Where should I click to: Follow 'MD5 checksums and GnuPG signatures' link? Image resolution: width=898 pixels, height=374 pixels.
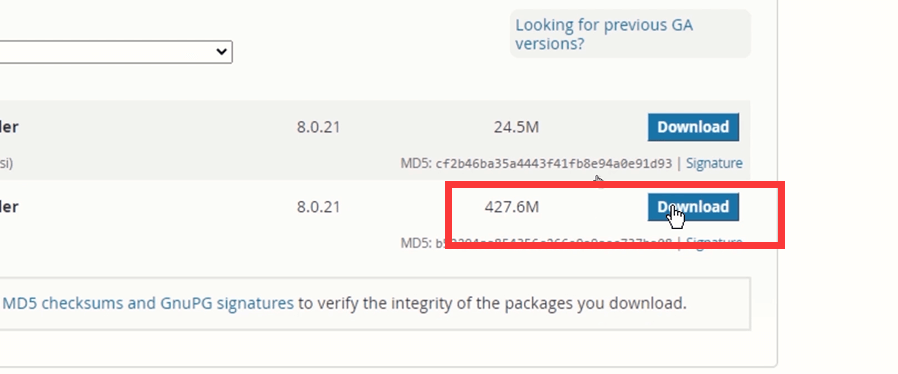pos(148,303)
